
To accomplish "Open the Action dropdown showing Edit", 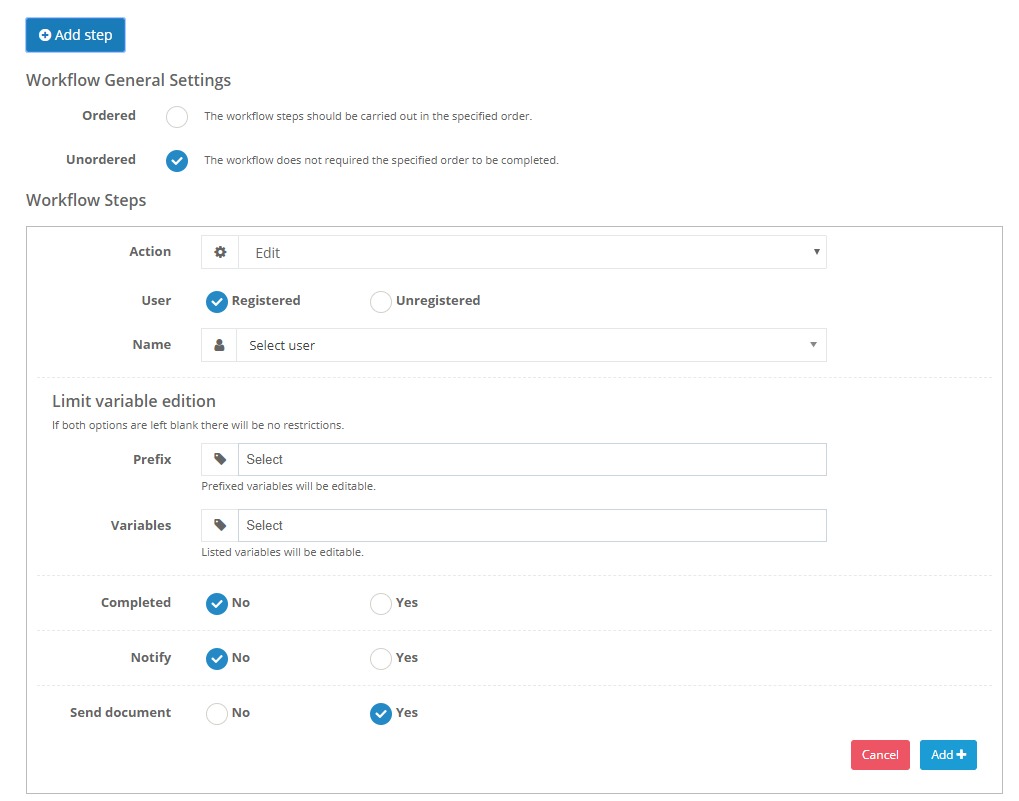I will pos(533,252).
